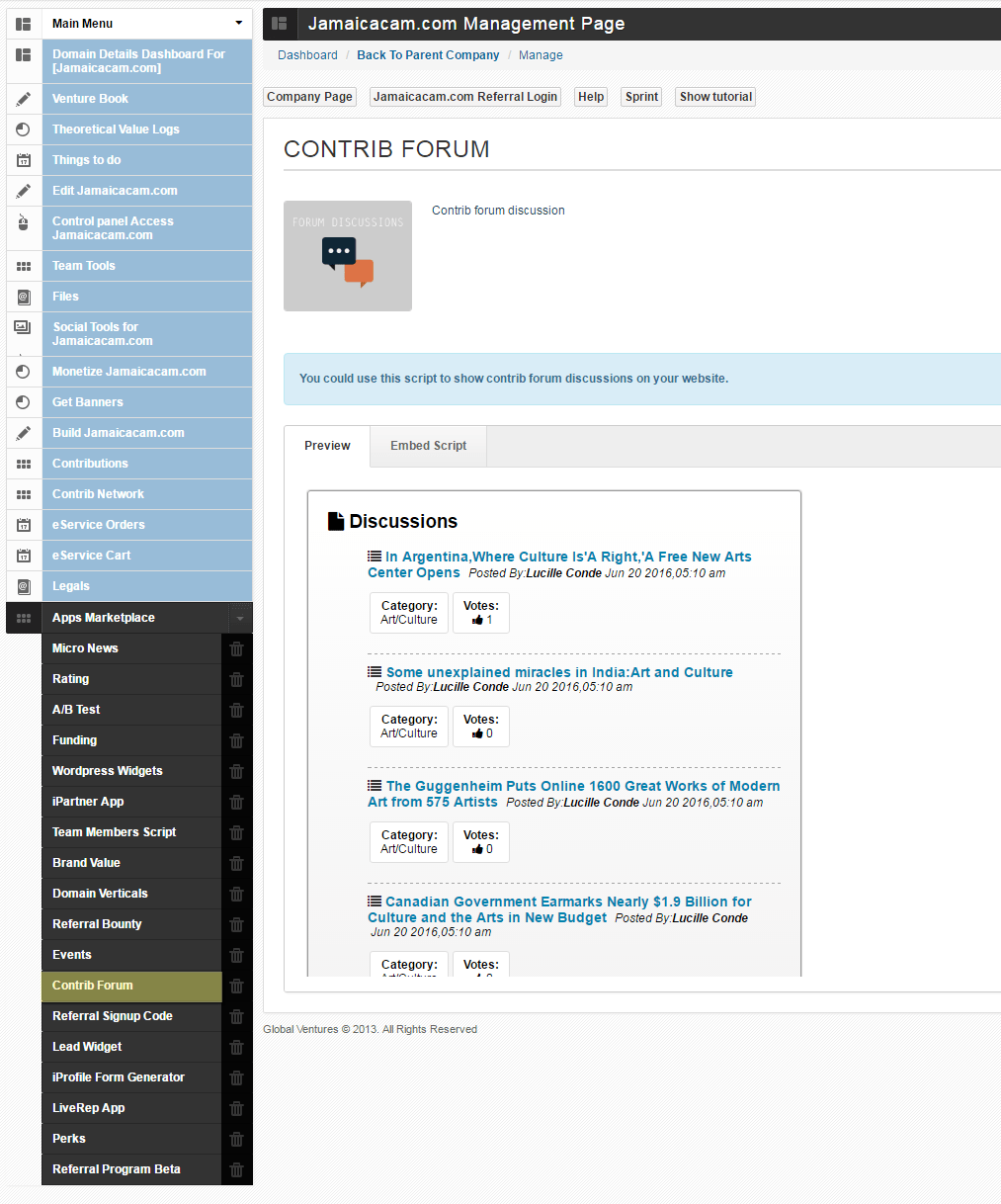Open the Contrib Network menu entry

point(147,494)
